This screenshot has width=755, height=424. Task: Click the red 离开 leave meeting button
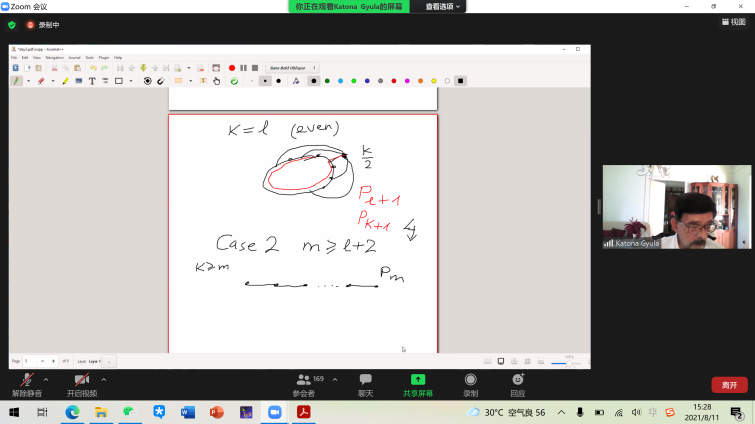728,385
